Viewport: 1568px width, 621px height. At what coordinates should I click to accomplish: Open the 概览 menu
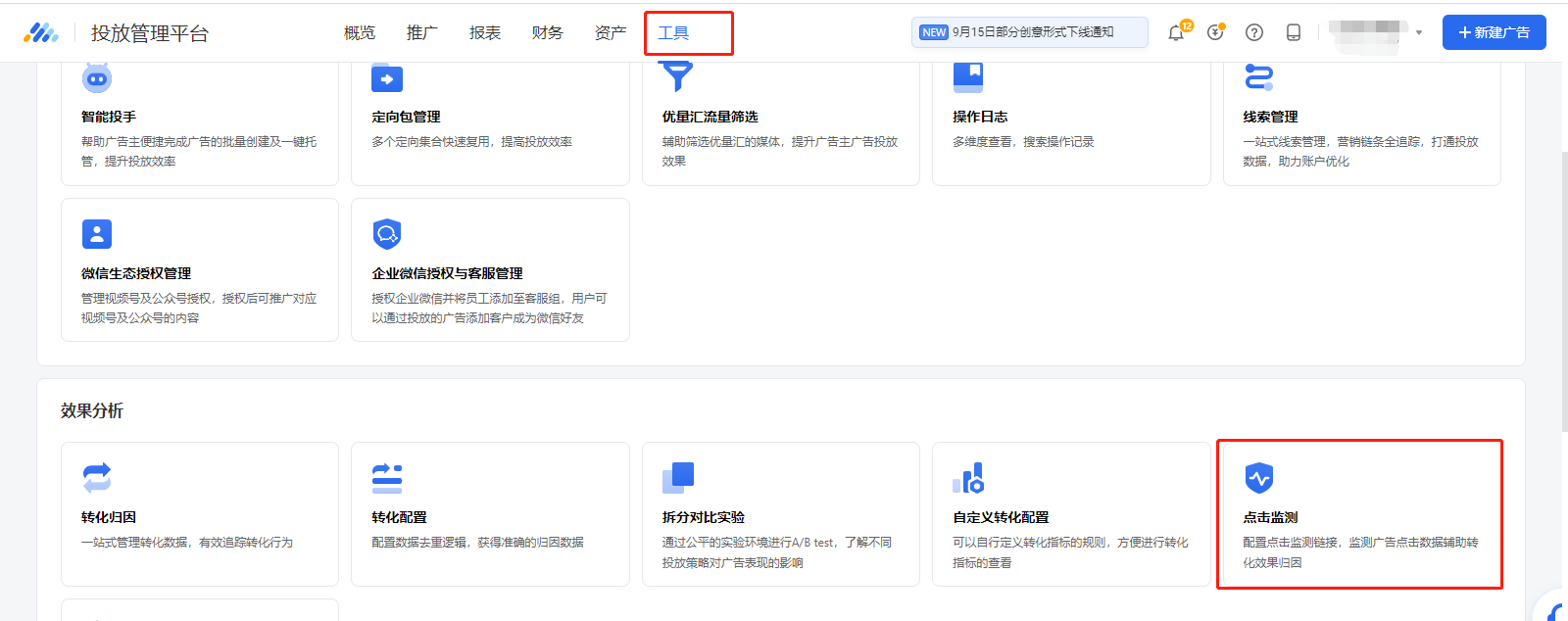pyautogui.click(x=360, y=32)
